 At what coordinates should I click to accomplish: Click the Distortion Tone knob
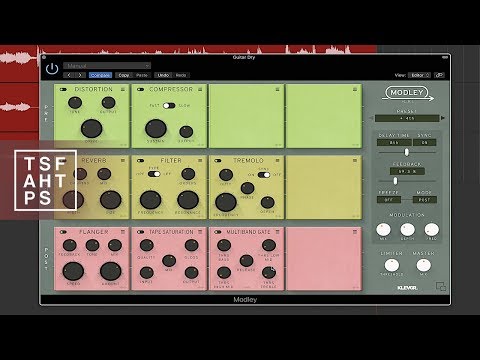(x=75, y=103)
